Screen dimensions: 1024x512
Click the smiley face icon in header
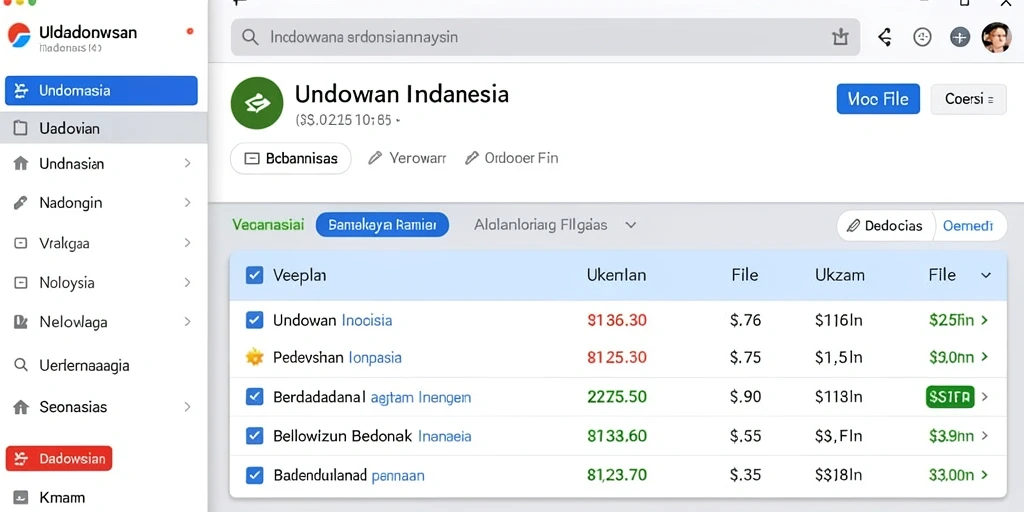click(x=922, y=37)
